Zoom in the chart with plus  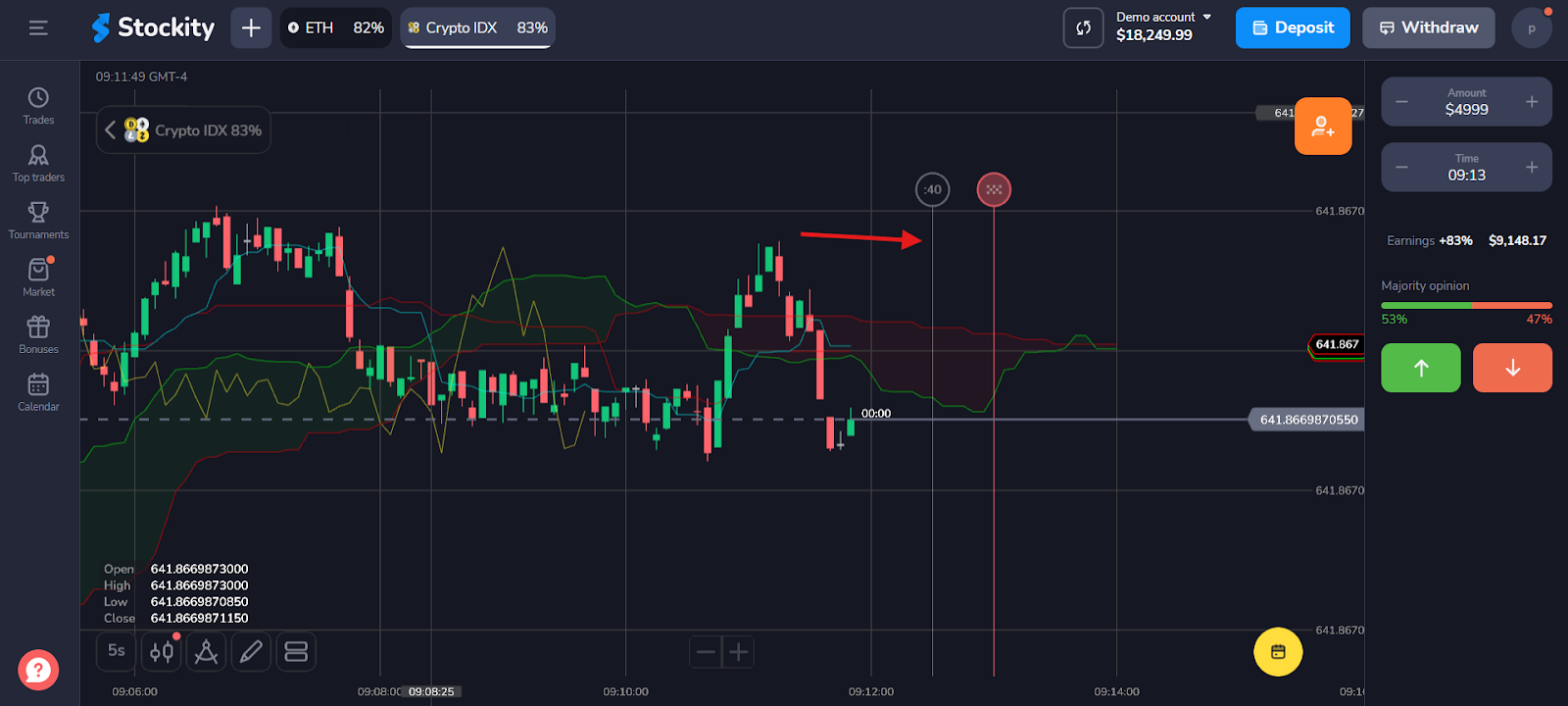click(x=739, y=652)
